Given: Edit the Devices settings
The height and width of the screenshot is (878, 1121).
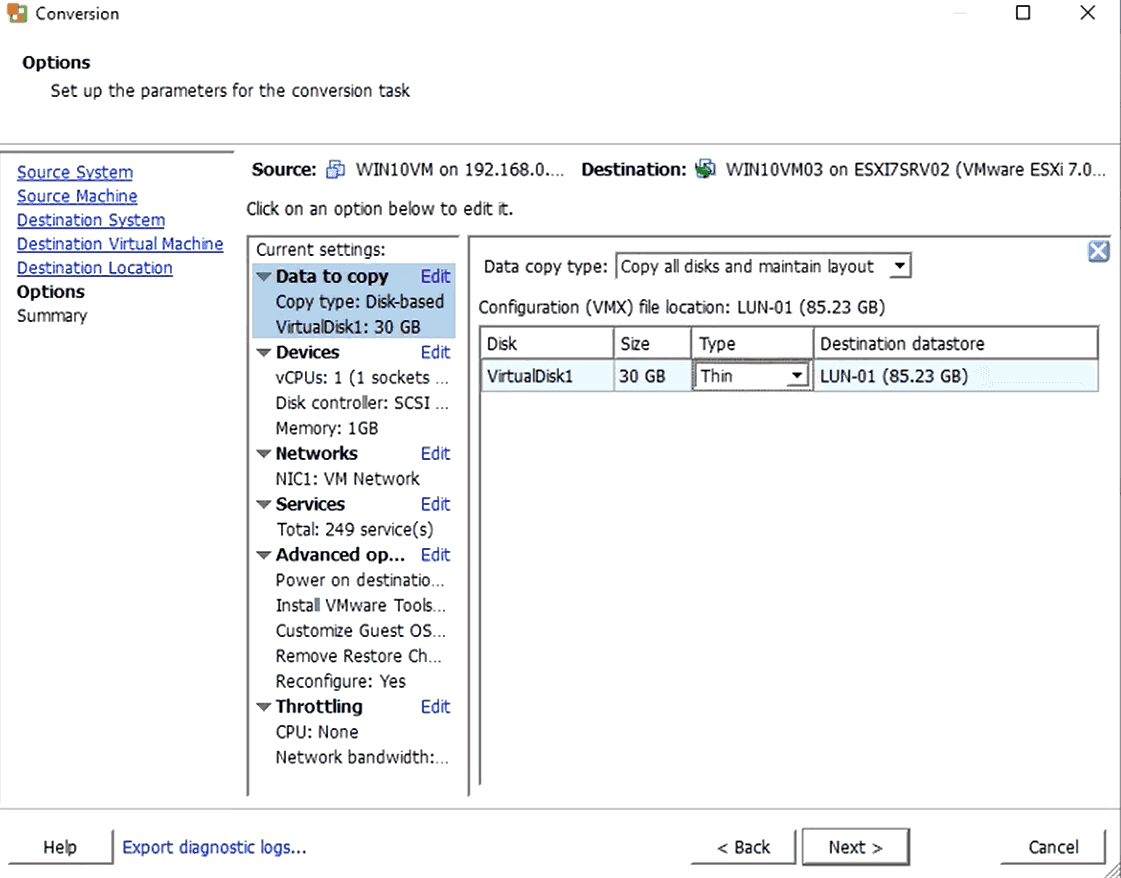Looking at the screenshot, I should pos(435,352).
